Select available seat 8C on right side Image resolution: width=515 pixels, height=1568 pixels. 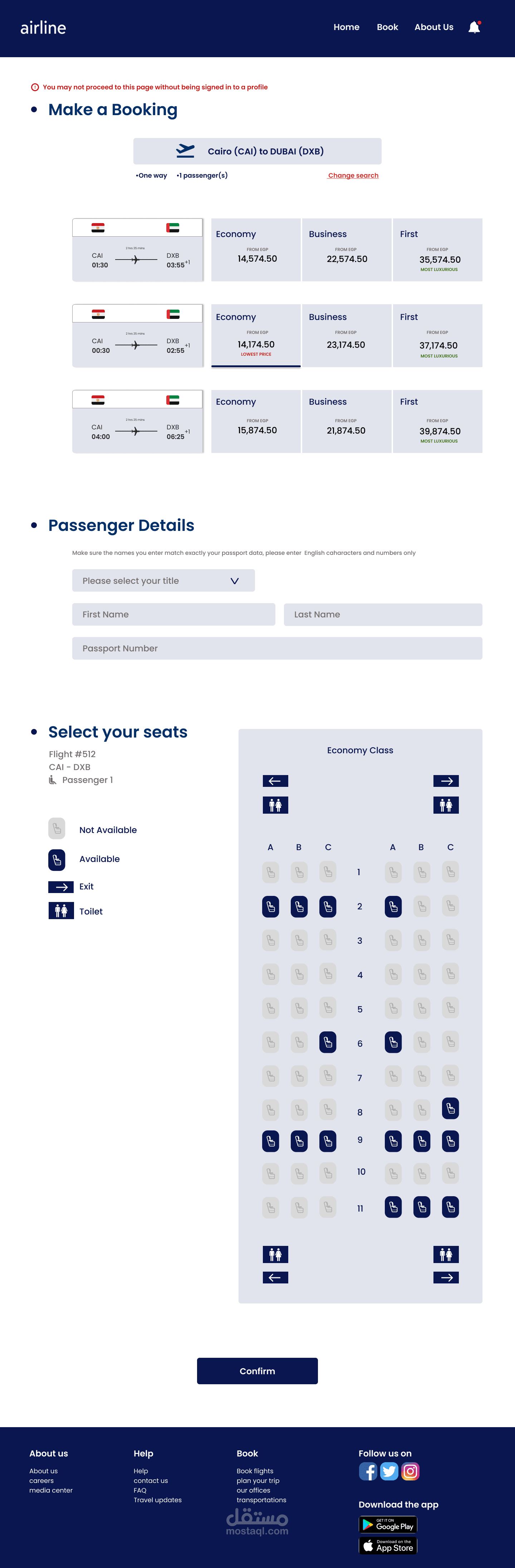[451, 1109]
